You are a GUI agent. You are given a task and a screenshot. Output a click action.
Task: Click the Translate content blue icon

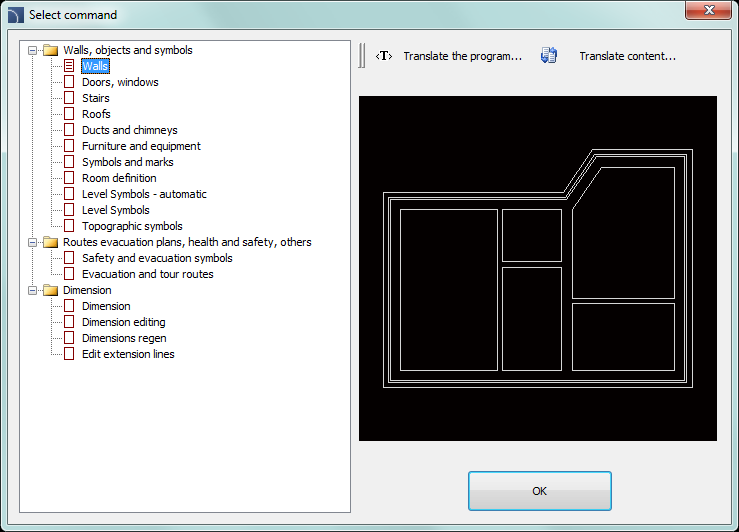coord(549,56)
